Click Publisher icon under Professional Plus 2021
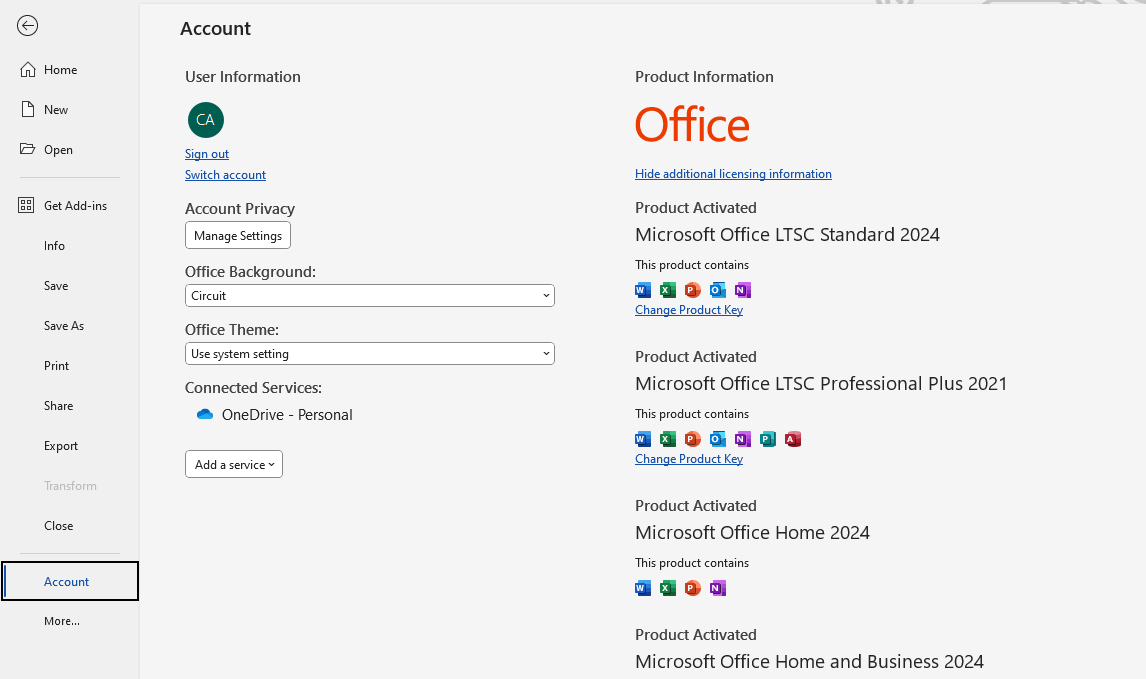This screenshot has height=679, width=1146. click(767, 439)
